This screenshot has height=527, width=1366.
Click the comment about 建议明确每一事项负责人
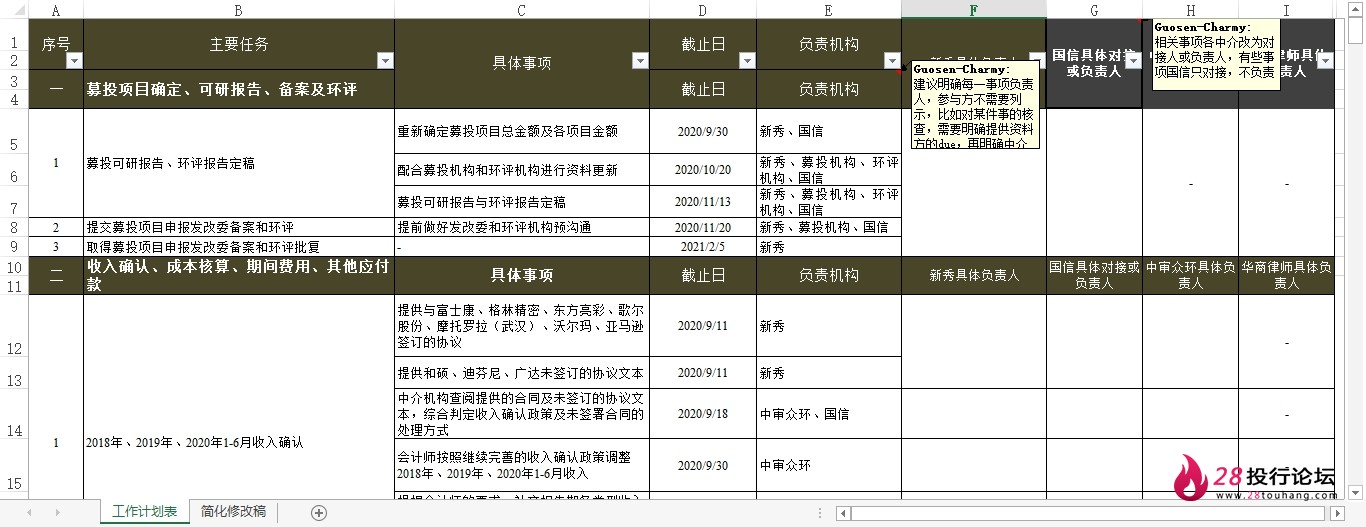[x=975, y=105]
